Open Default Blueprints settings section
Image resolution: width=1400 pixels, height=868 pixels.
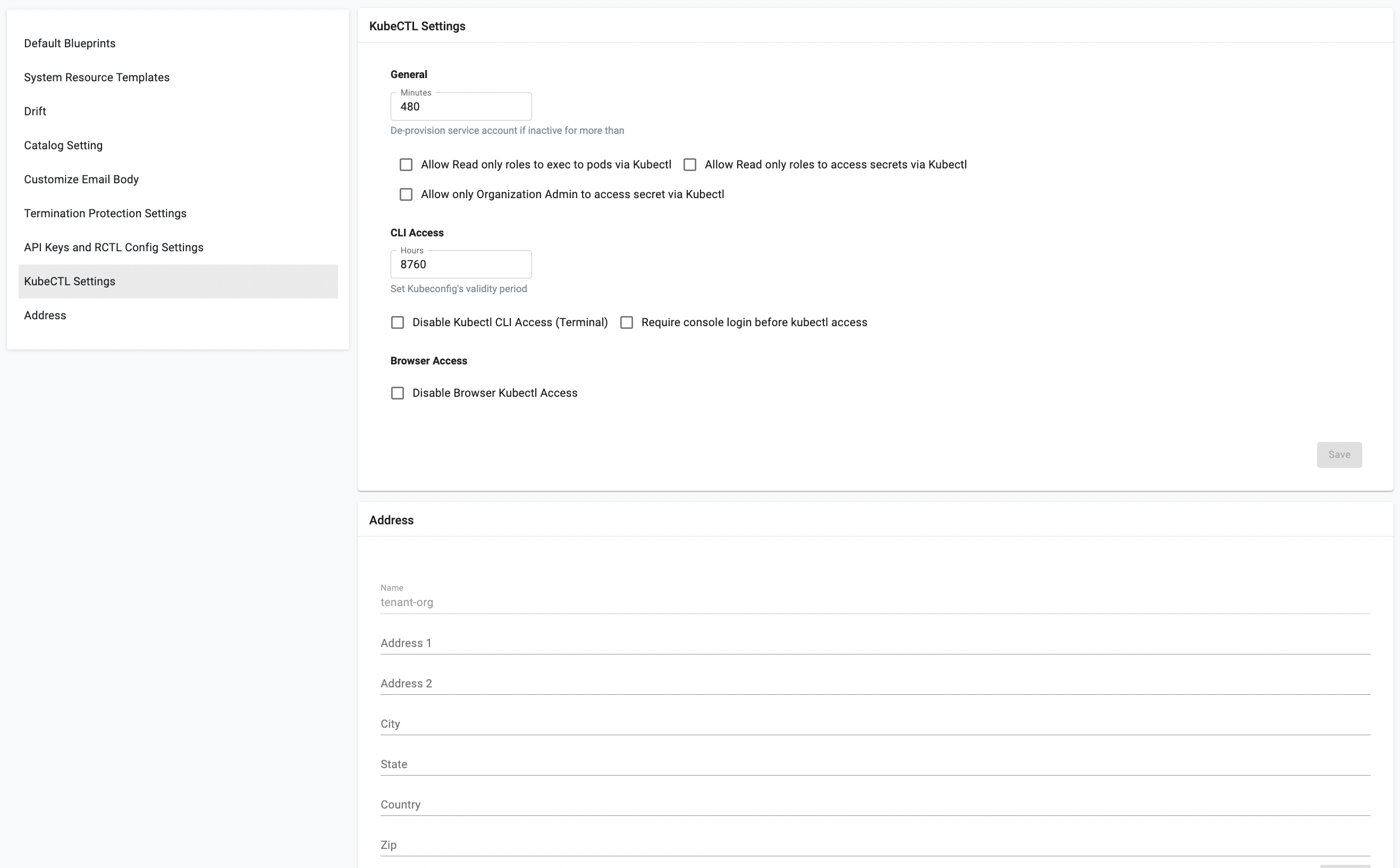70,44
